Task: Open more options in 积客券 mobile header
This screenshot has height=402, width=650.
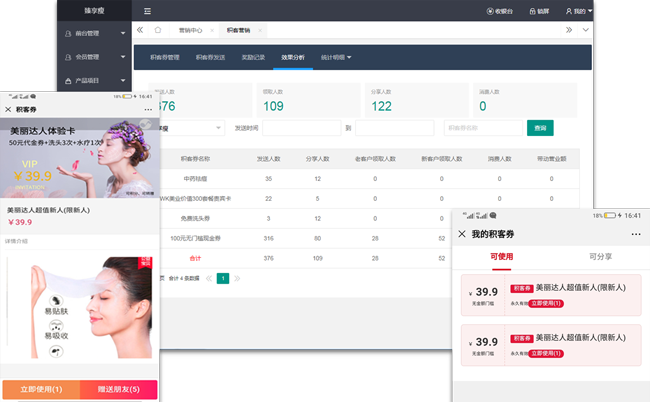Action: coord(149,109)
